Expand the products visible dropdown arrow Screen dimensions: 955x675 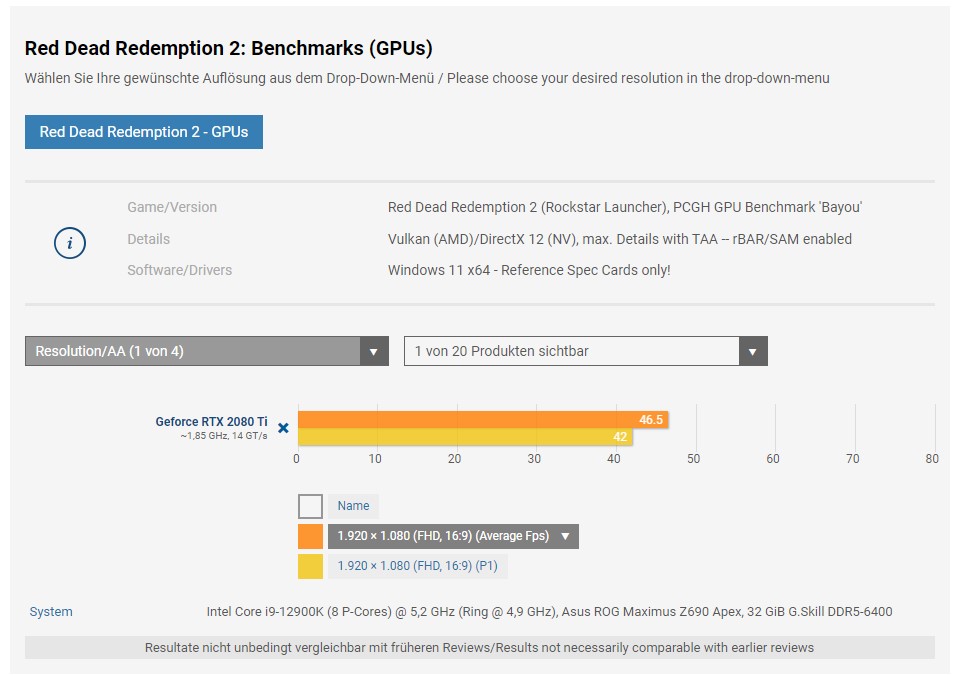coord(753,352)
